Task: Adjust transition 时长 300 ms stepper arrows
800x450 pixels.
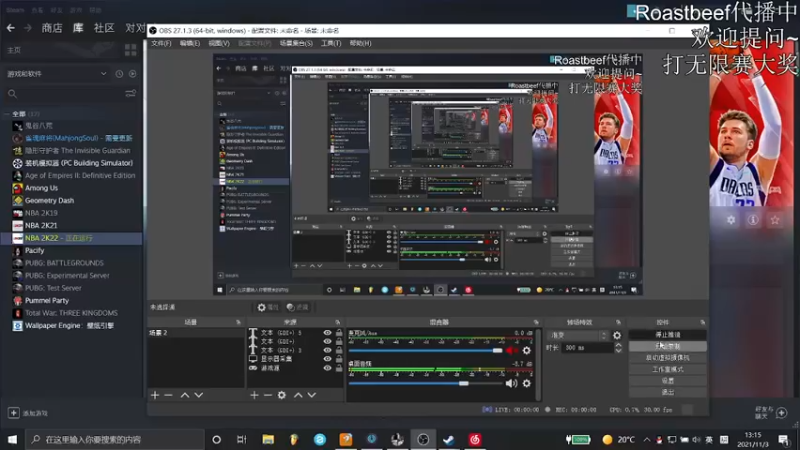Action: pyautogui.click(x=618, y=347)
